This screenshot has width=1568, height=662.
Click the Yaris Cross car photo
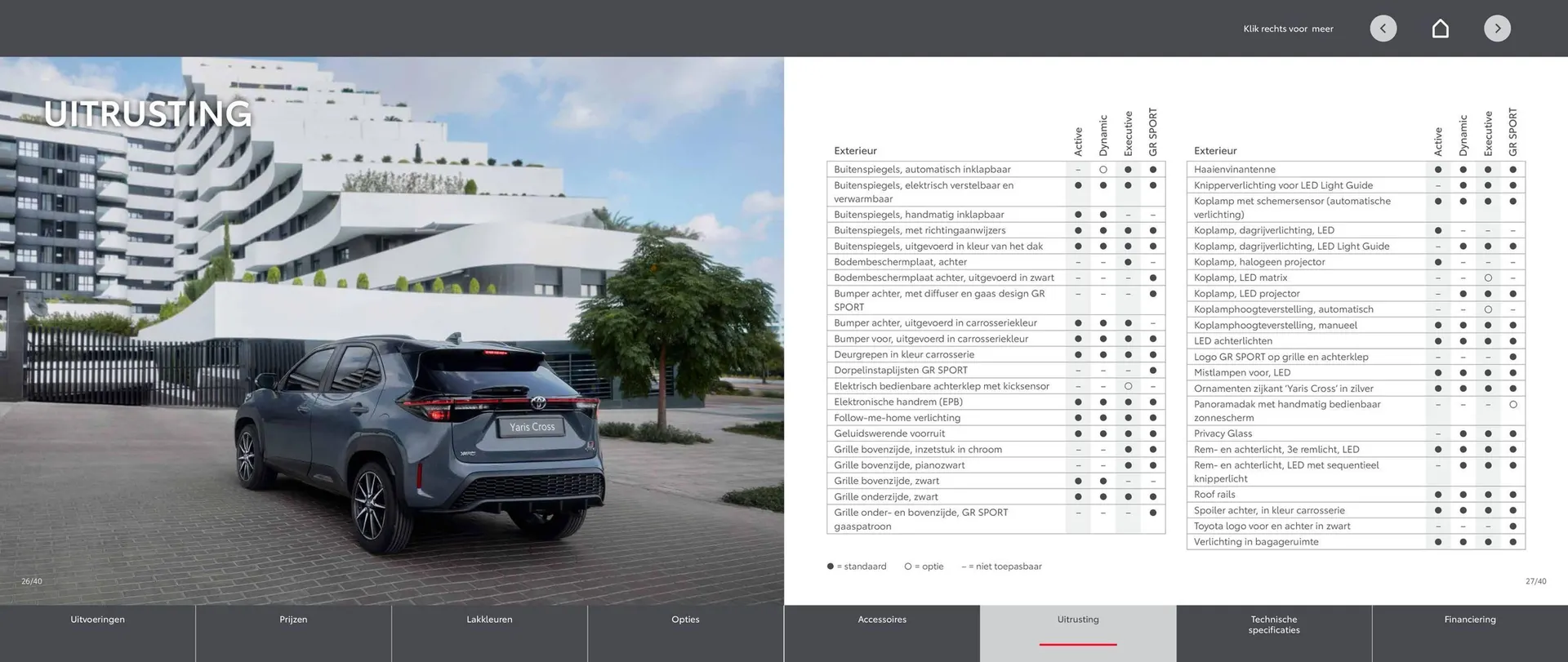pyautogui.click(x=392, y=331)
